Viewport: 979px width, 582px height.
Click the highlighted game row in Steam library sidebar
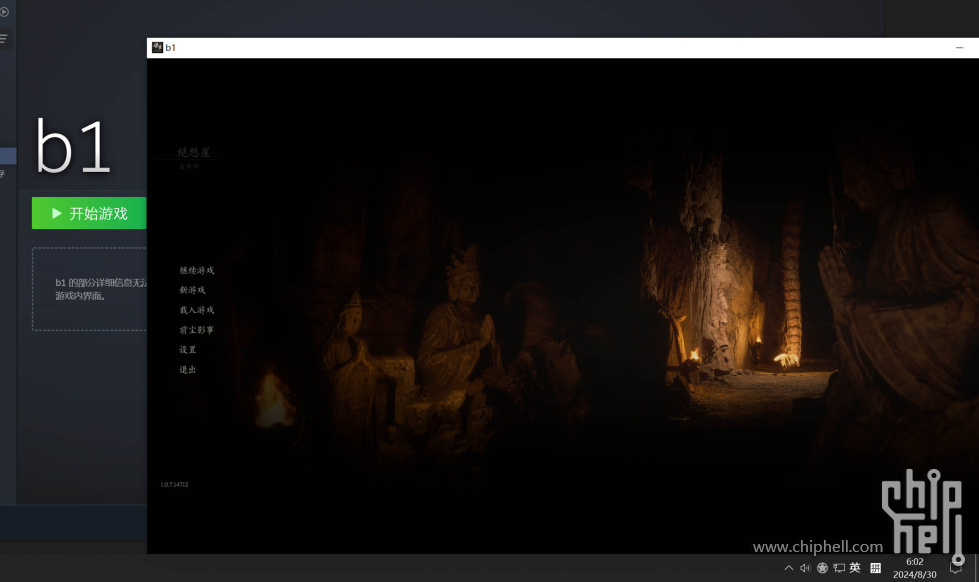[8, 155]
